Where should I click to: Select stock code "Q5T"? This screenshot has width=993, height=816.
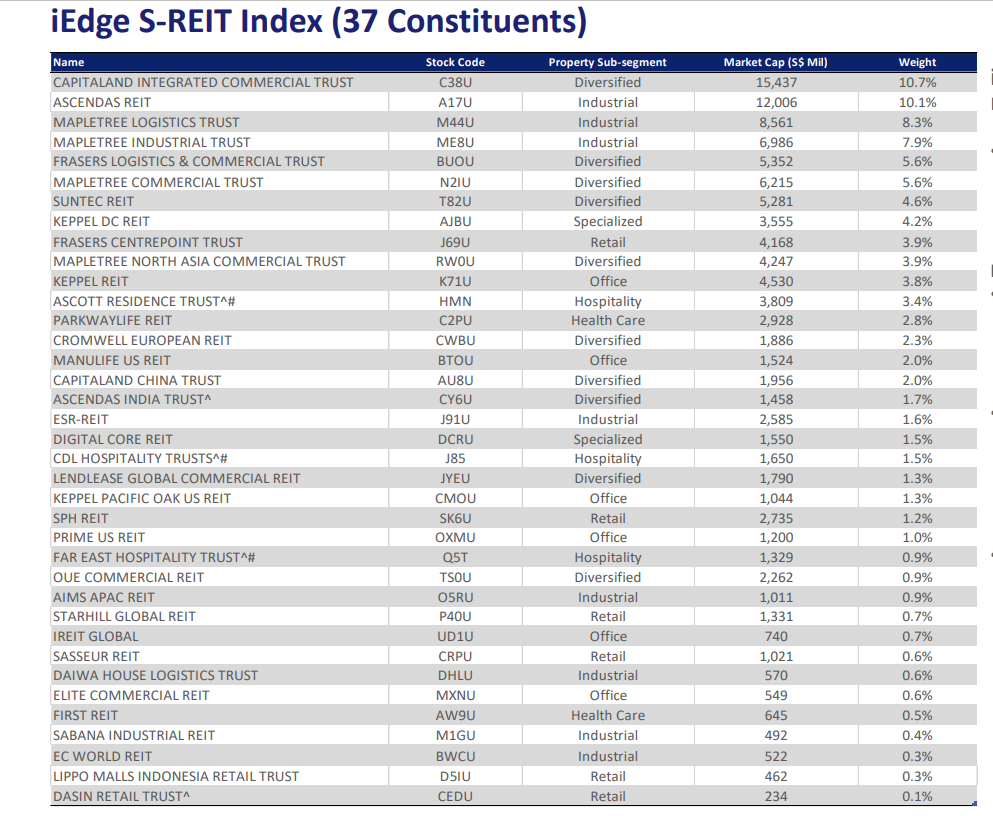[x=455, y=558]
